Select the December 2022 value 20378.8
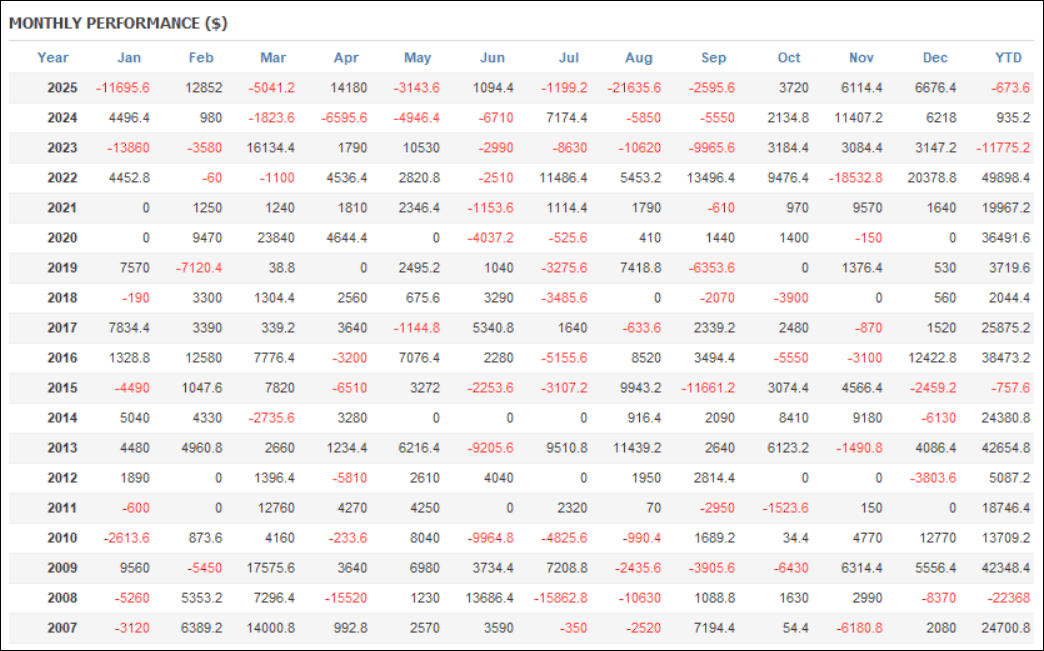The image size is (1044, 651). (x=929, y=178)
